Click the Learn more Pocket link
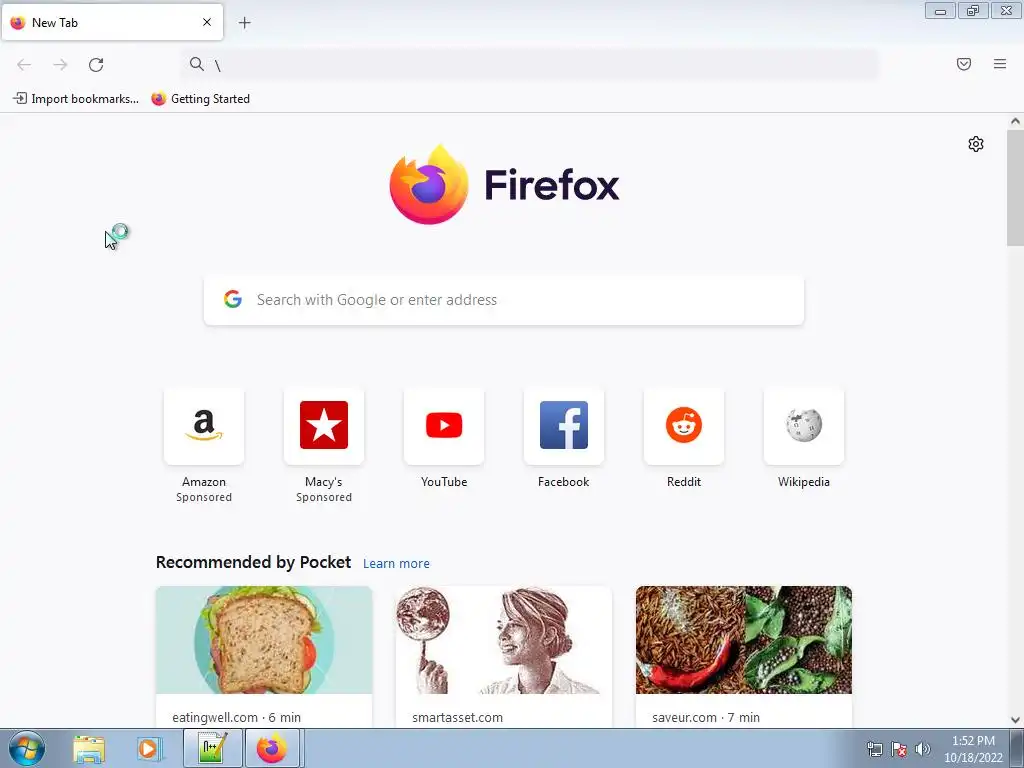This screenshot has width=1024, height=768. click(x=396, y=563)
